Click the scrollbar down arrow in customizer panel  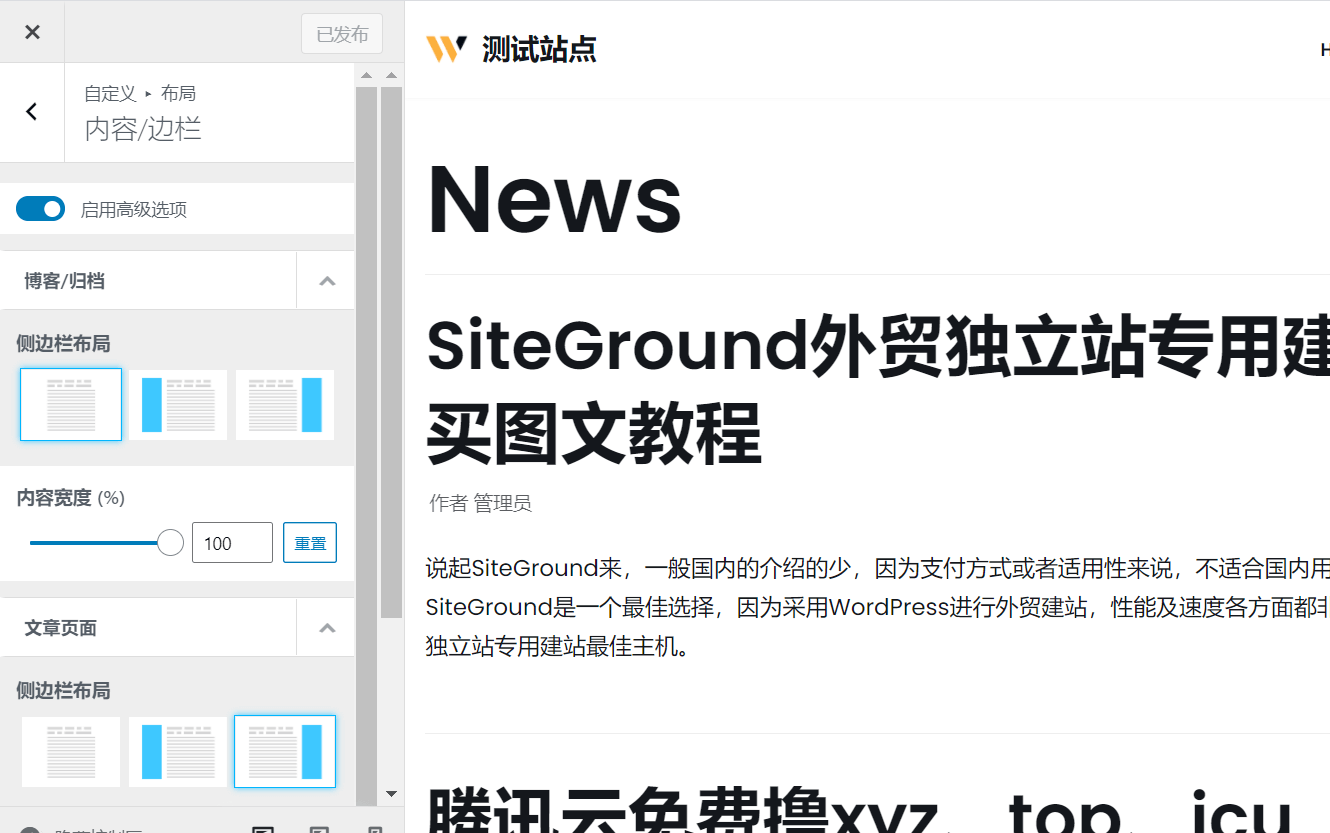click(391, 794)
